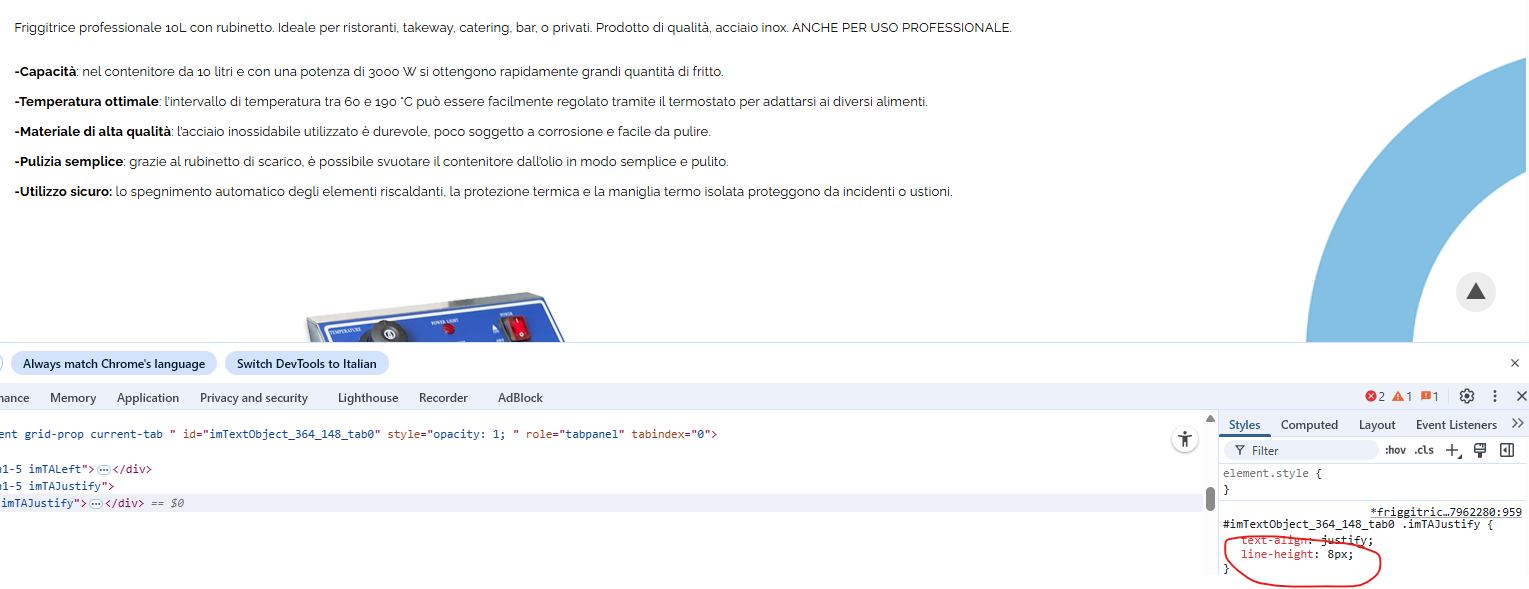Add a new style rule with plus icon
This screenshot has height=589, width=1529.
(x=1454, y=450)
